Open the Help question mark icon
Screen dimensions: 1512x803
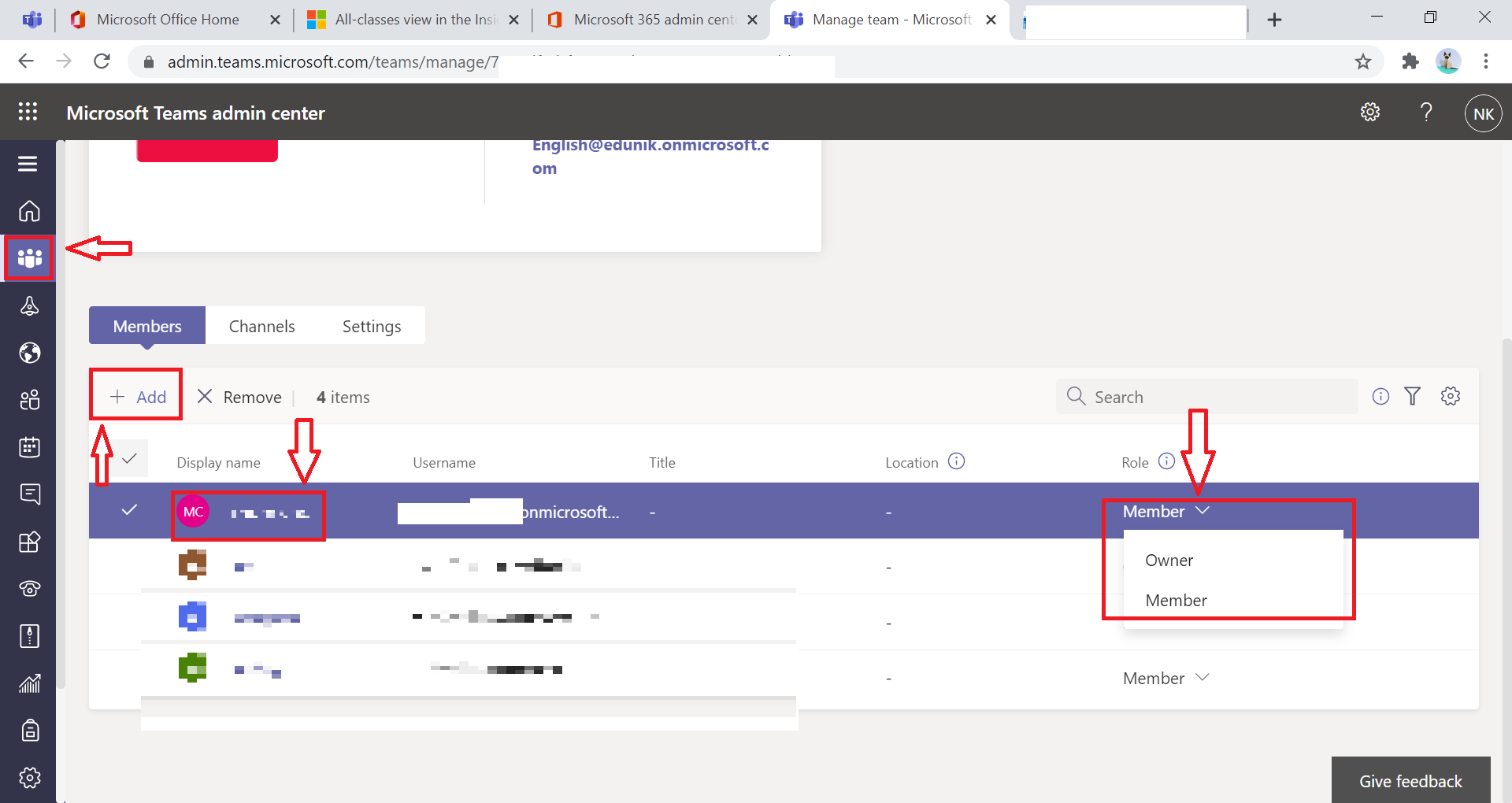click(1426, 113)
